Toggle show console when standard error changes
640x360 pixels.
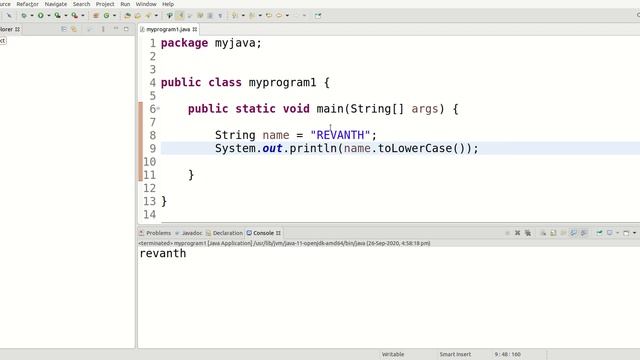pyautogui.click(x=584, y=233)
